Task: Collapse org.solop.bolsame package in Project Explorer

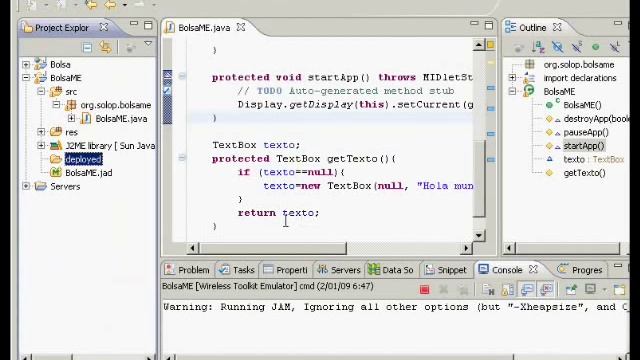Action: click(56, 104)
